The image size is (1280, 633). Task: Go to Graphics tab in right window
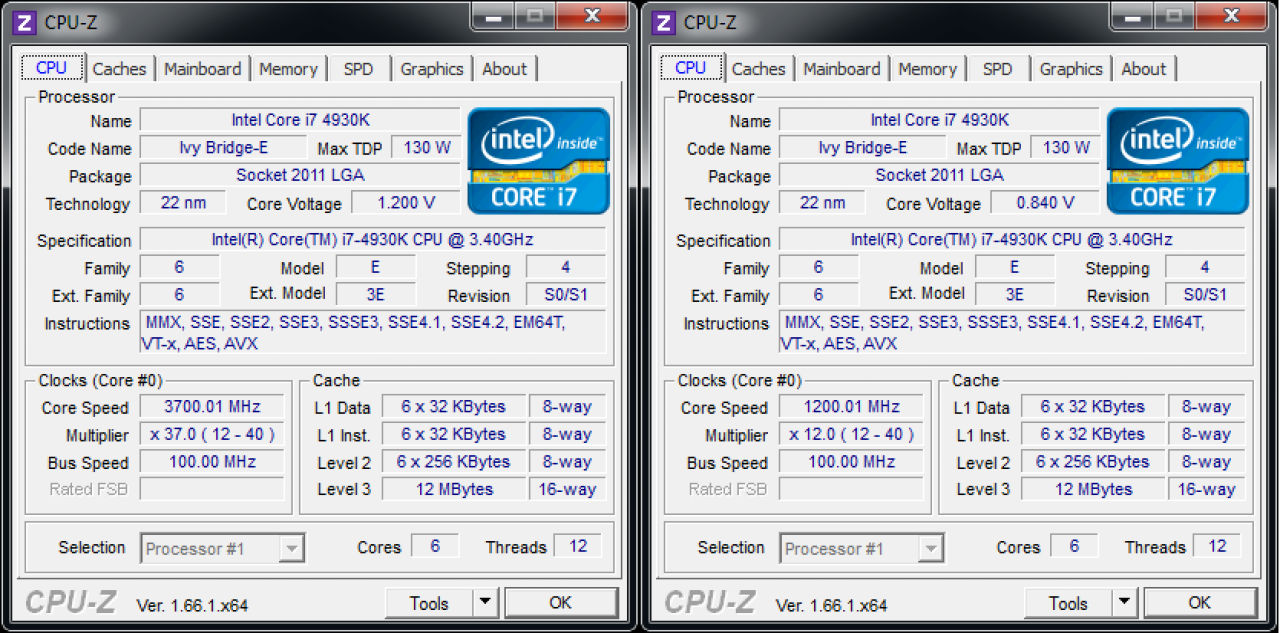pyautogui.click(x=1071, y=69)
